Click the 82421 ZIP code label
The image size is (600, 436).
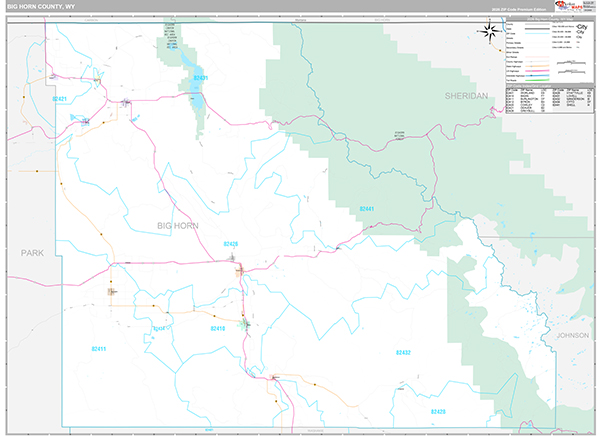[x=60, y=99]
